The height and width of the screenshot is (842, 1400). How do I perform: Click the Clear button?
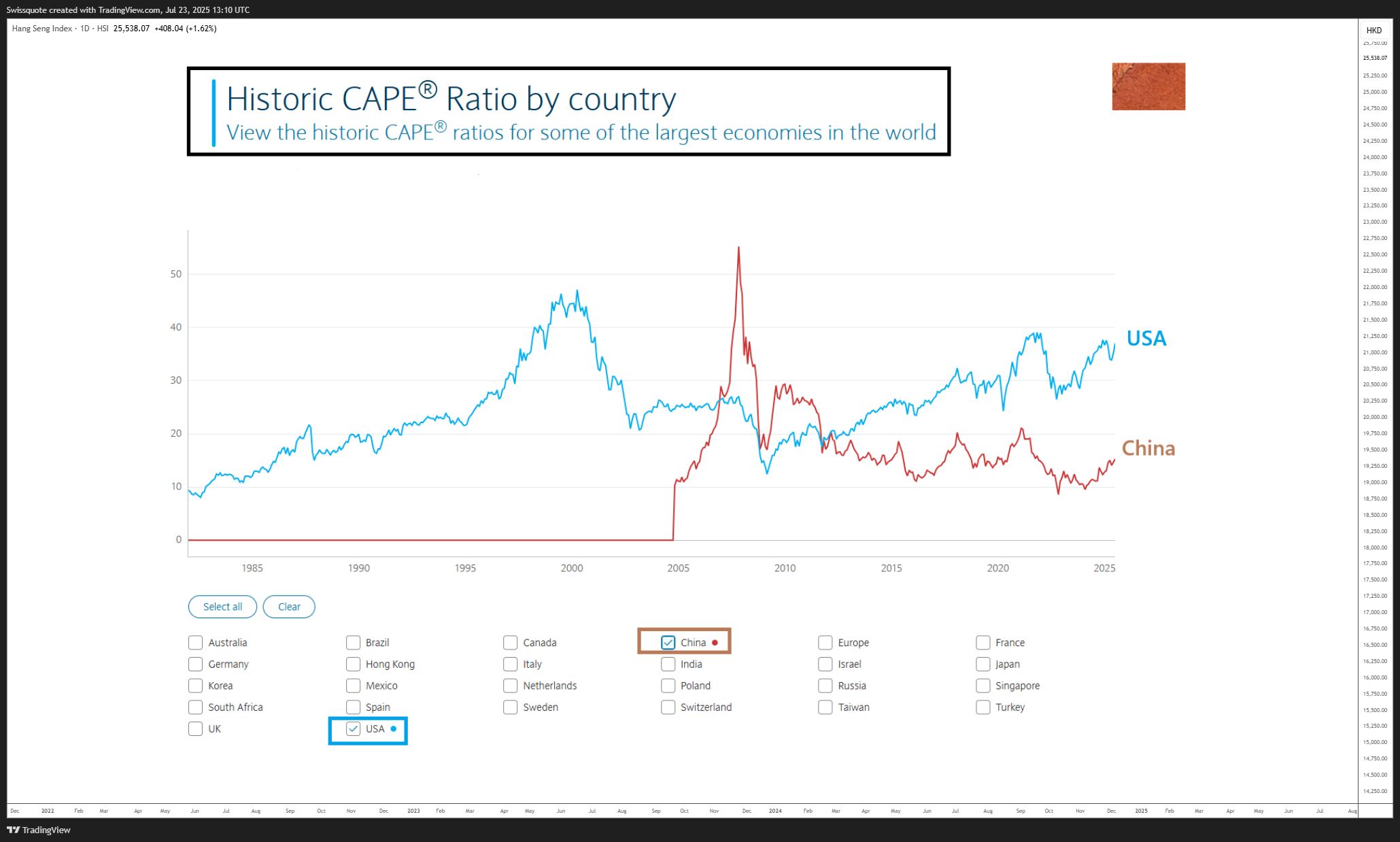pos(289,607)
